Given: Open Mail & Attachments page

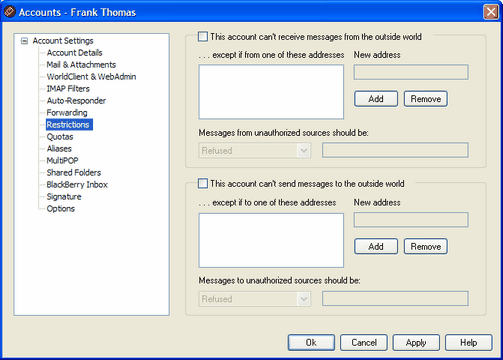Looking at the screenshot, I should tap(81, 65).
